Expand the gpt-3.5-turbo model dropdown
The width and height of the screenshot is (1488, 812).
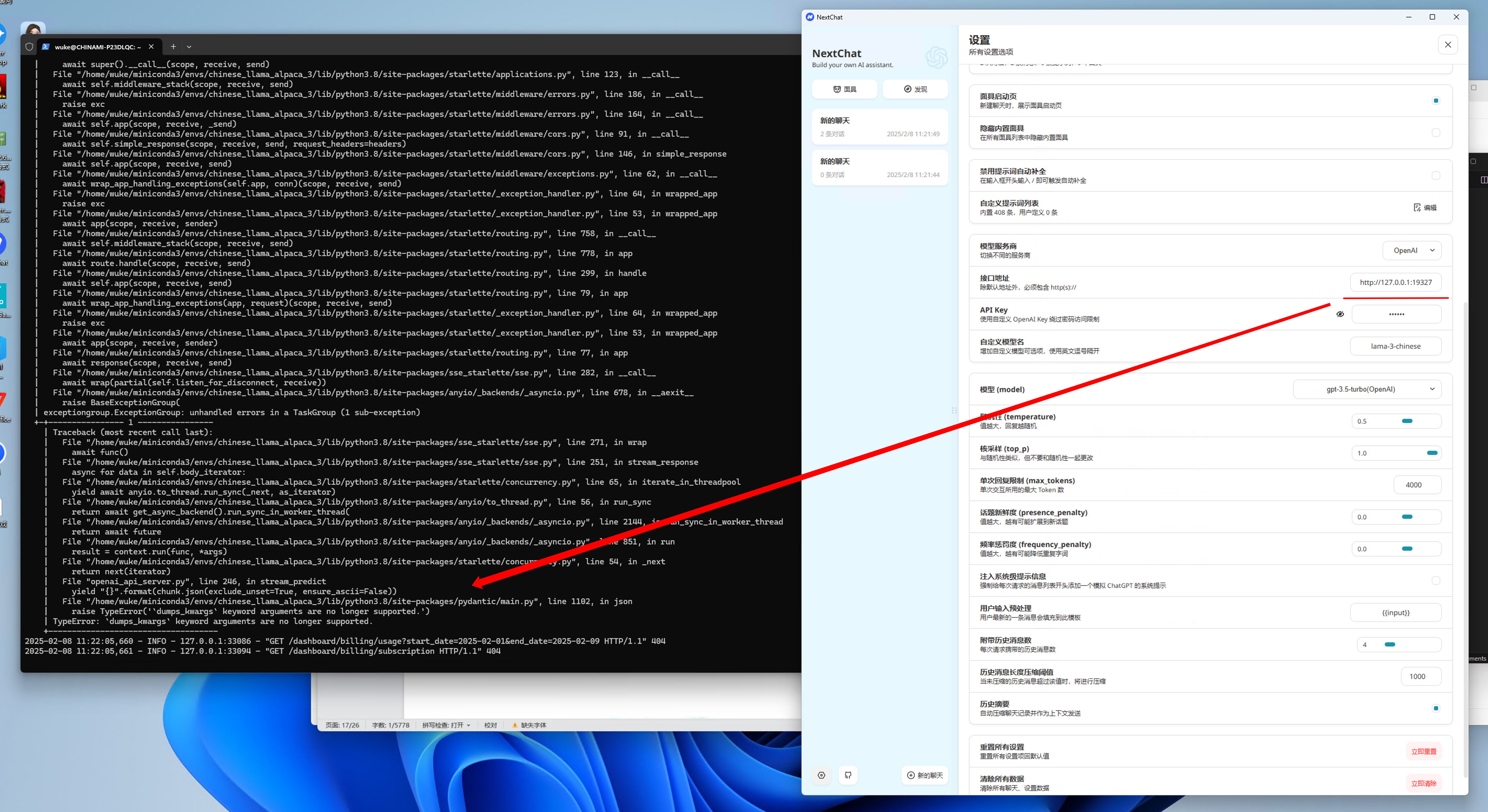(x=1367, y=389)
